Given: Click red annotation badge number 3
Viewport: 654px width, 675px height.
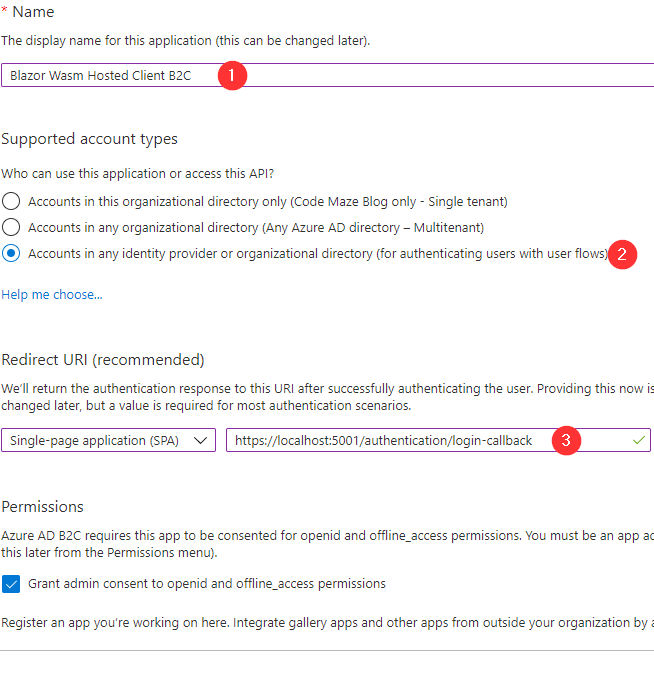Looking at the screenshot, I should pos(568,440).
